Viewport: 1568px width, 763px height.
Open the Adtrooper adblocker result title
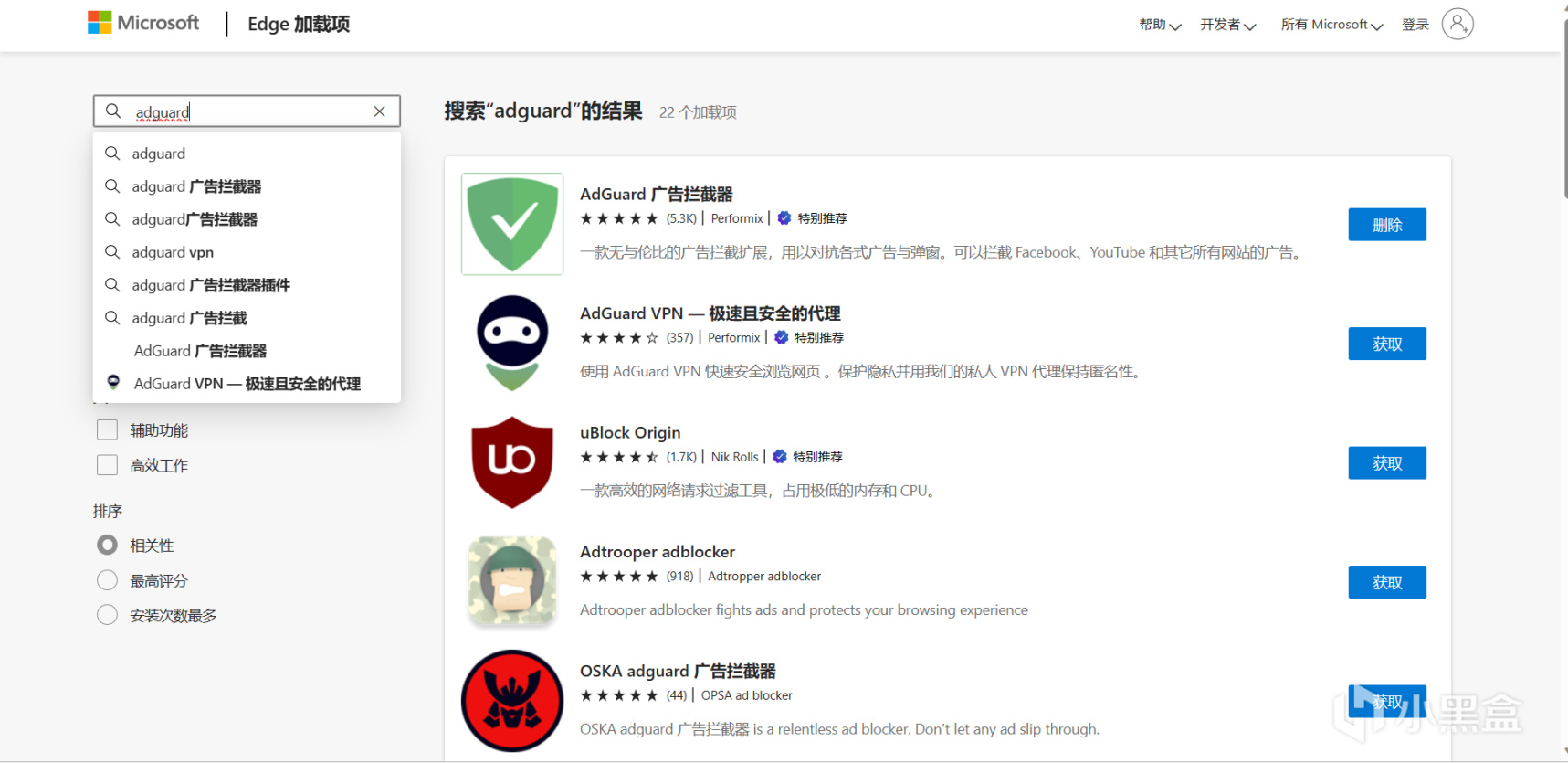click(658, 552)
